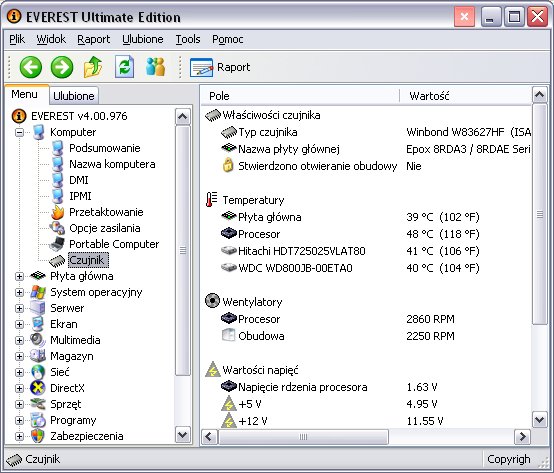Click the Serwer icon in tree
The width and height of the screenshot is (554, 473).
point(37,308)
